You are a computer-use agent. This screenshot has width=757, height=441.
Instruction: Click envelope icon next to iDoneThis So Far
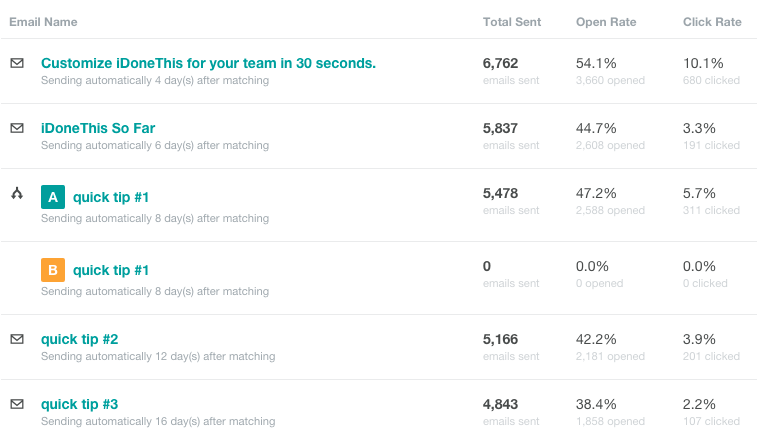pyautogui.click(x=17, y=128)
